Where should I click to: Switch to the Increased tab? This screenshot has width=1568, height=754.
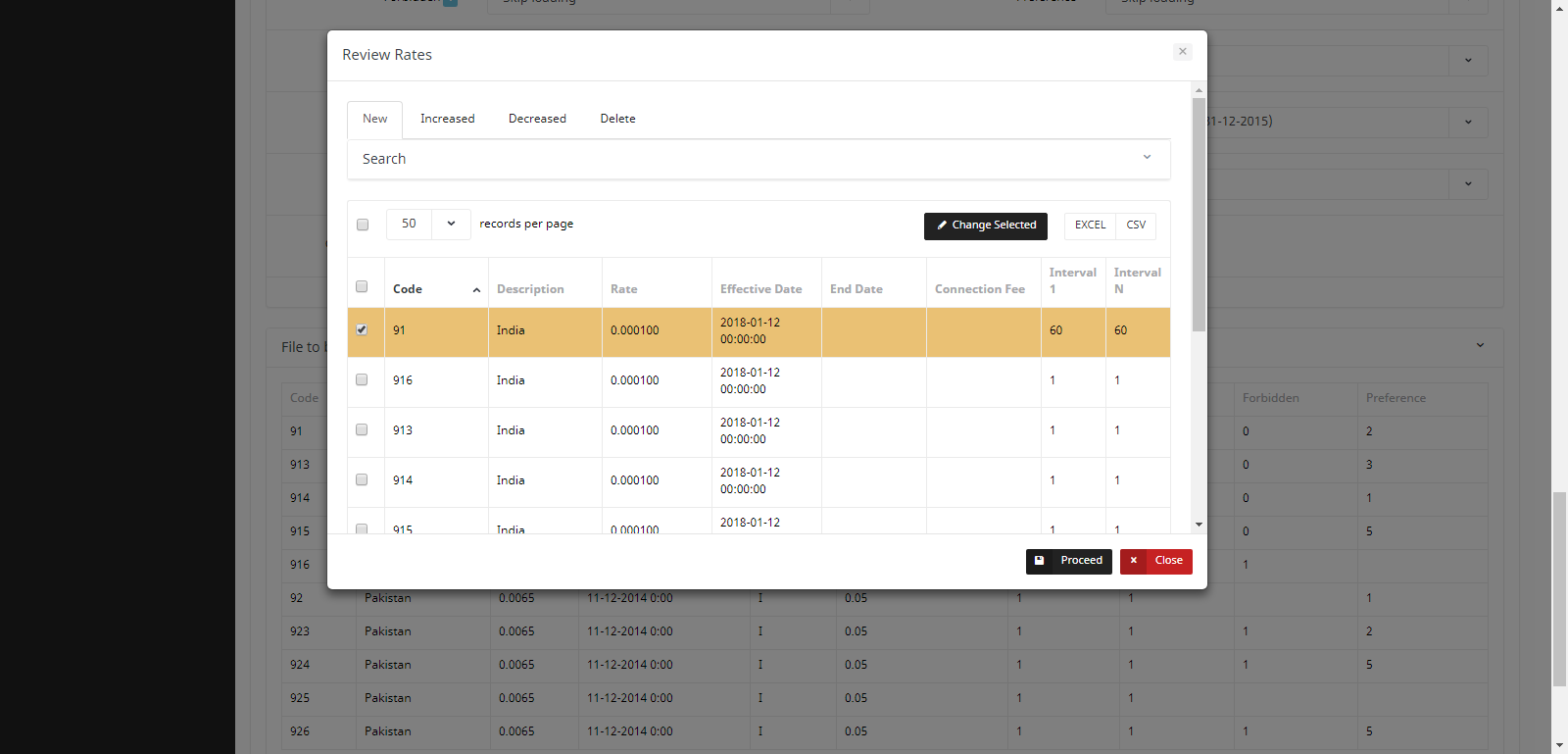(447, 119)
